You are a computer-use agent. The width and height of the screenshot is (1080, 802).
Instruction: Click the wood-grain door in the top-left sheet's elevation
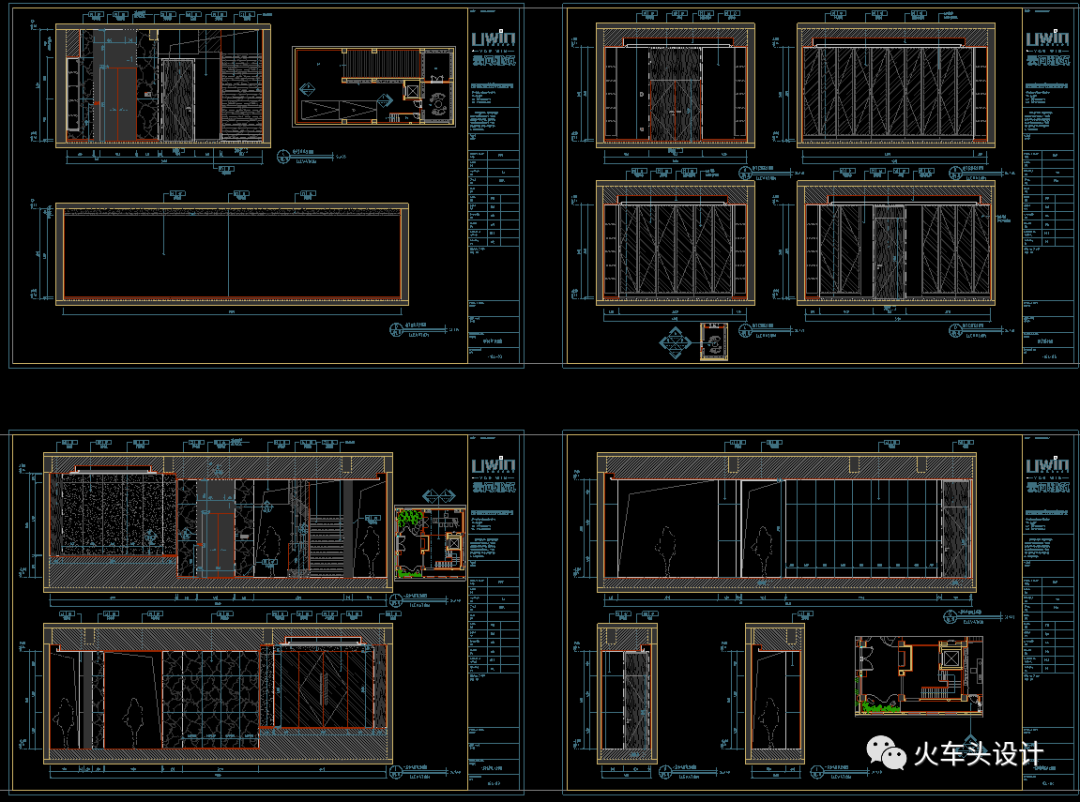point(181,100)
